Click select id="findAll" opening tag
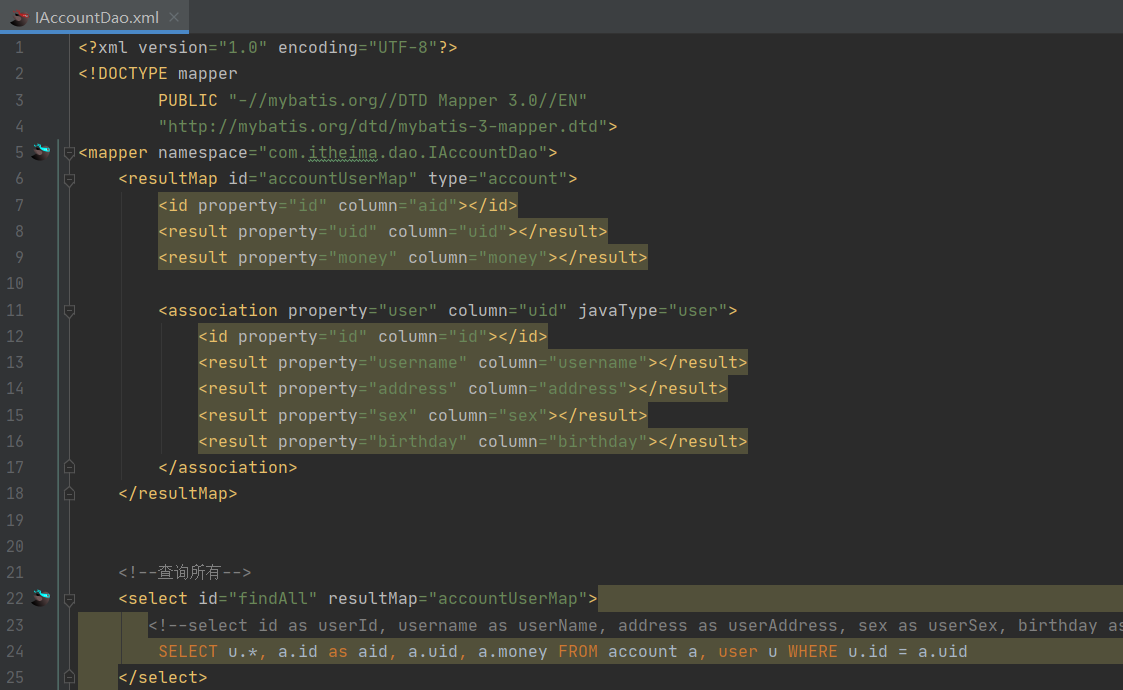 pyautogui.click(x=358, y=598)
